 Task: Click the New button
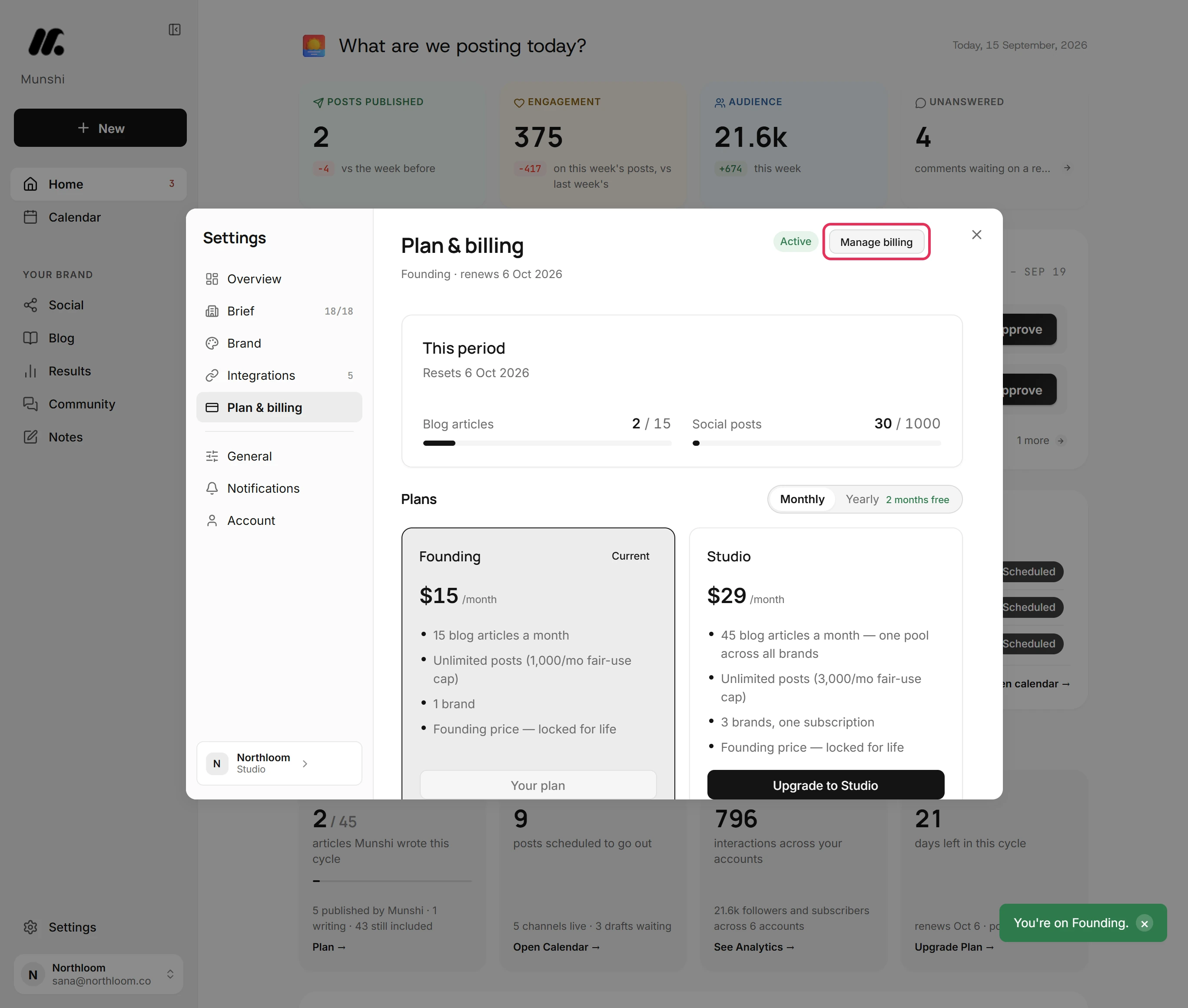click(100, 128)
